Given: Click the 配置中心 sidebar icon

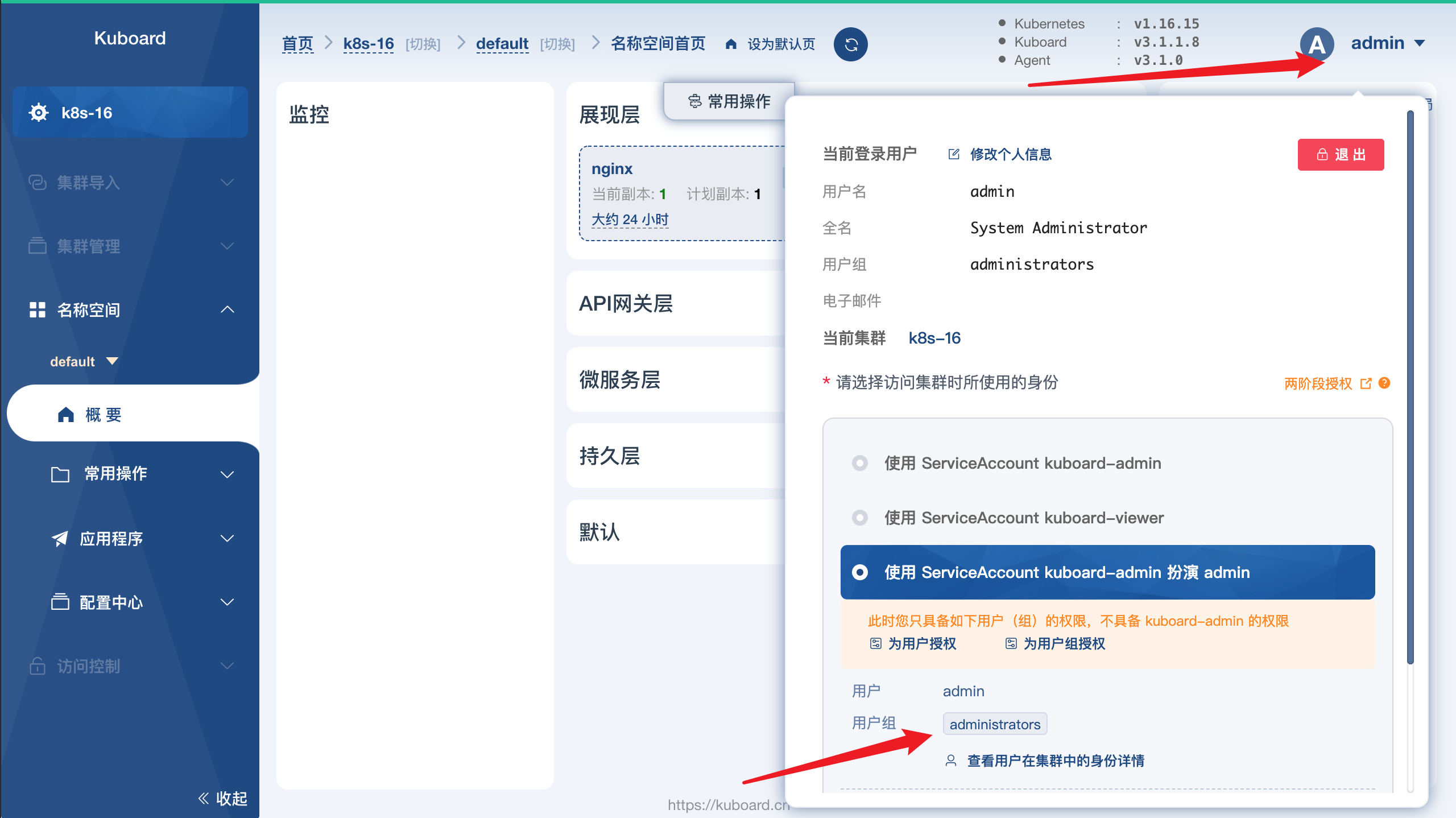Looking at the screenshot, I should tap(60, 602).
